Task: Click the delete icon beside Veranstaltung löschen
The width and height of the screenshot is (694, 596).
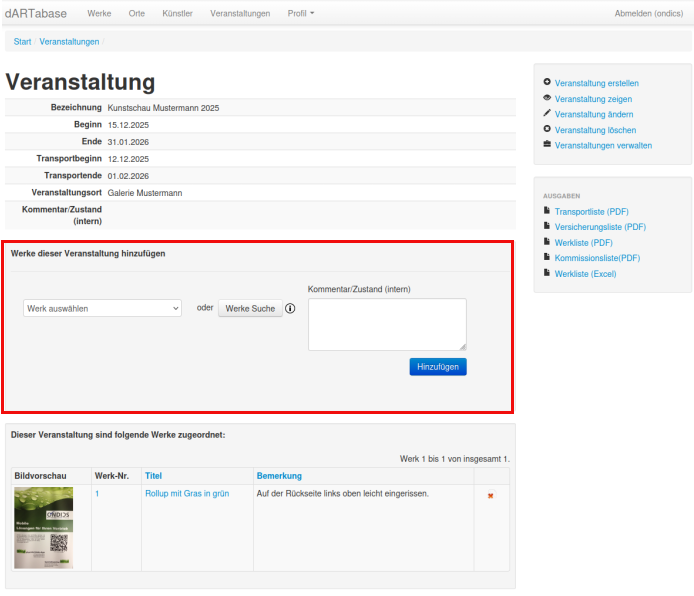Action: click(x=546, y=130)
